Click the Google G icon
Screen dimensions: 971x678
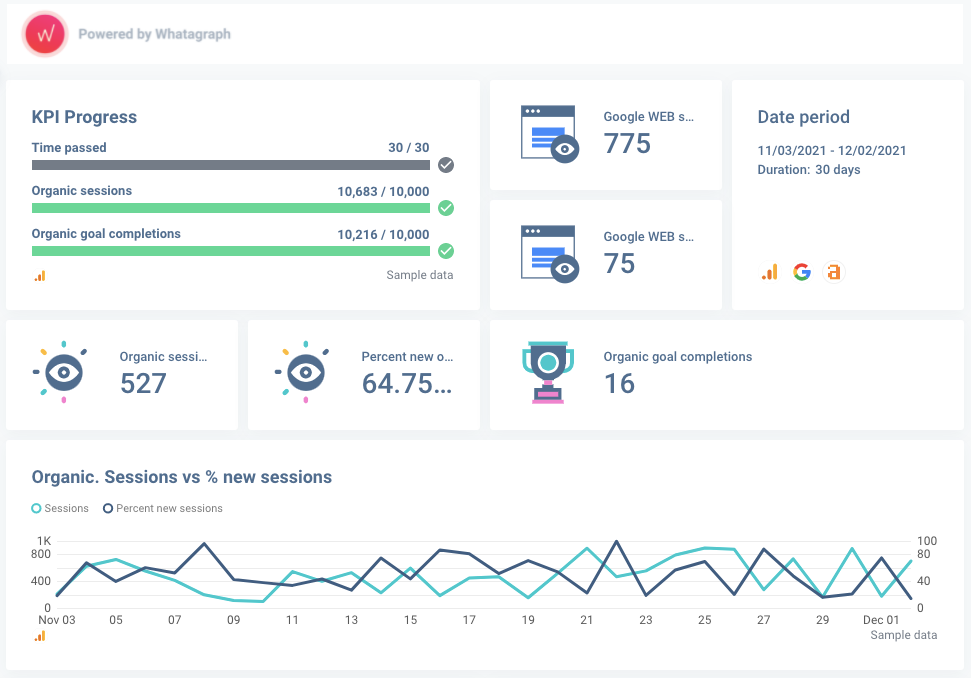click(x=802, y=272)
